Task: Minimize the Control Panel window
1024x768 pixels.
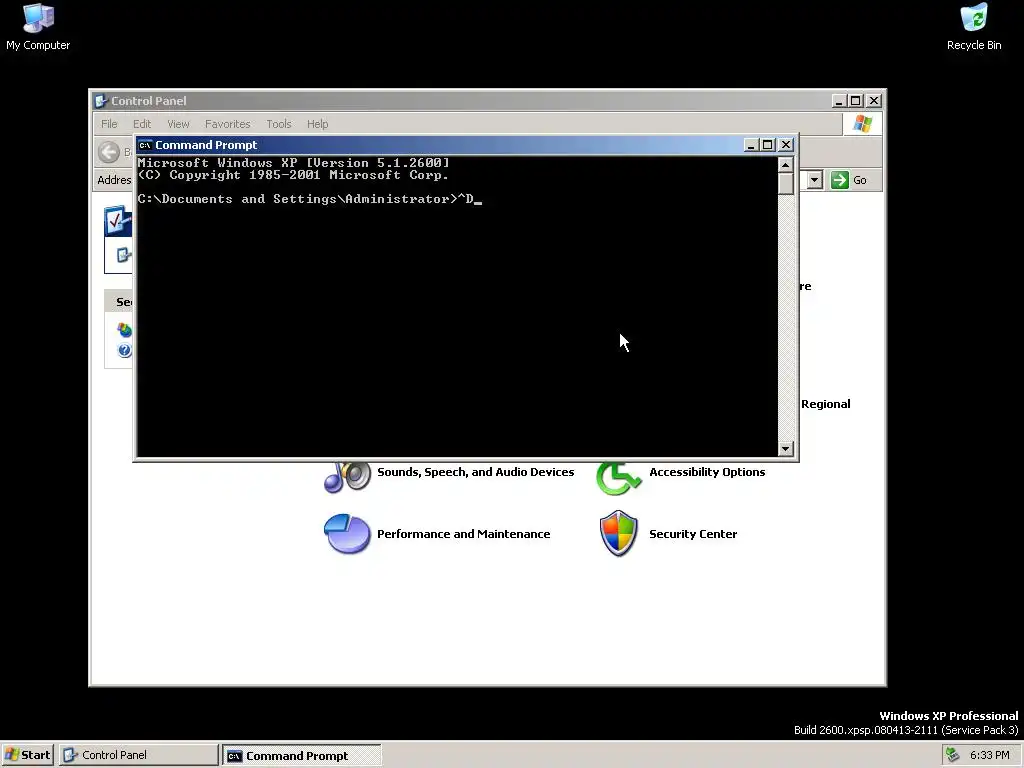Action: point(839,101)
